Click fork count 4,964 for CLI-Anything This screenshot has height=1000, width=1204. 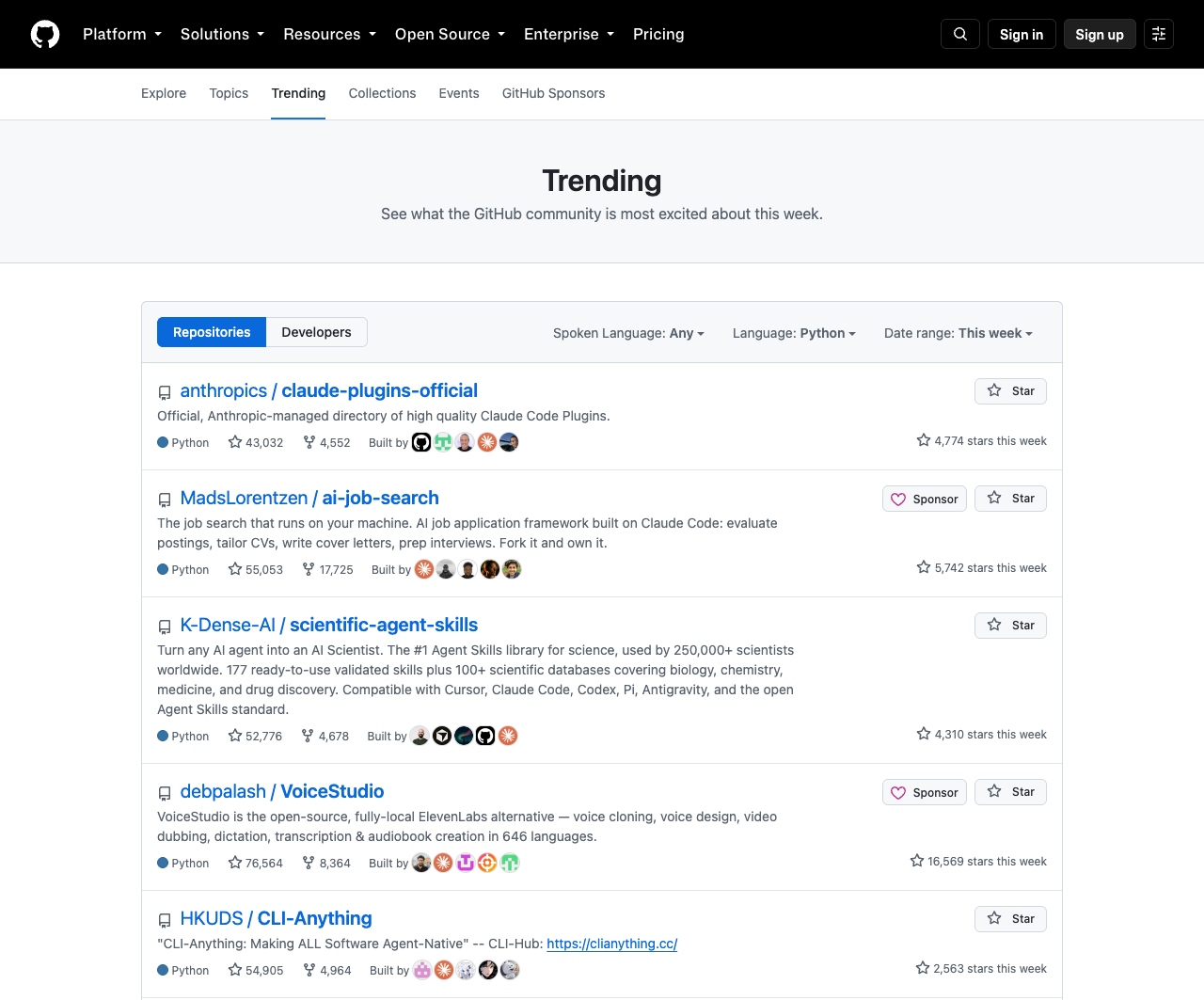click(326, 970)
